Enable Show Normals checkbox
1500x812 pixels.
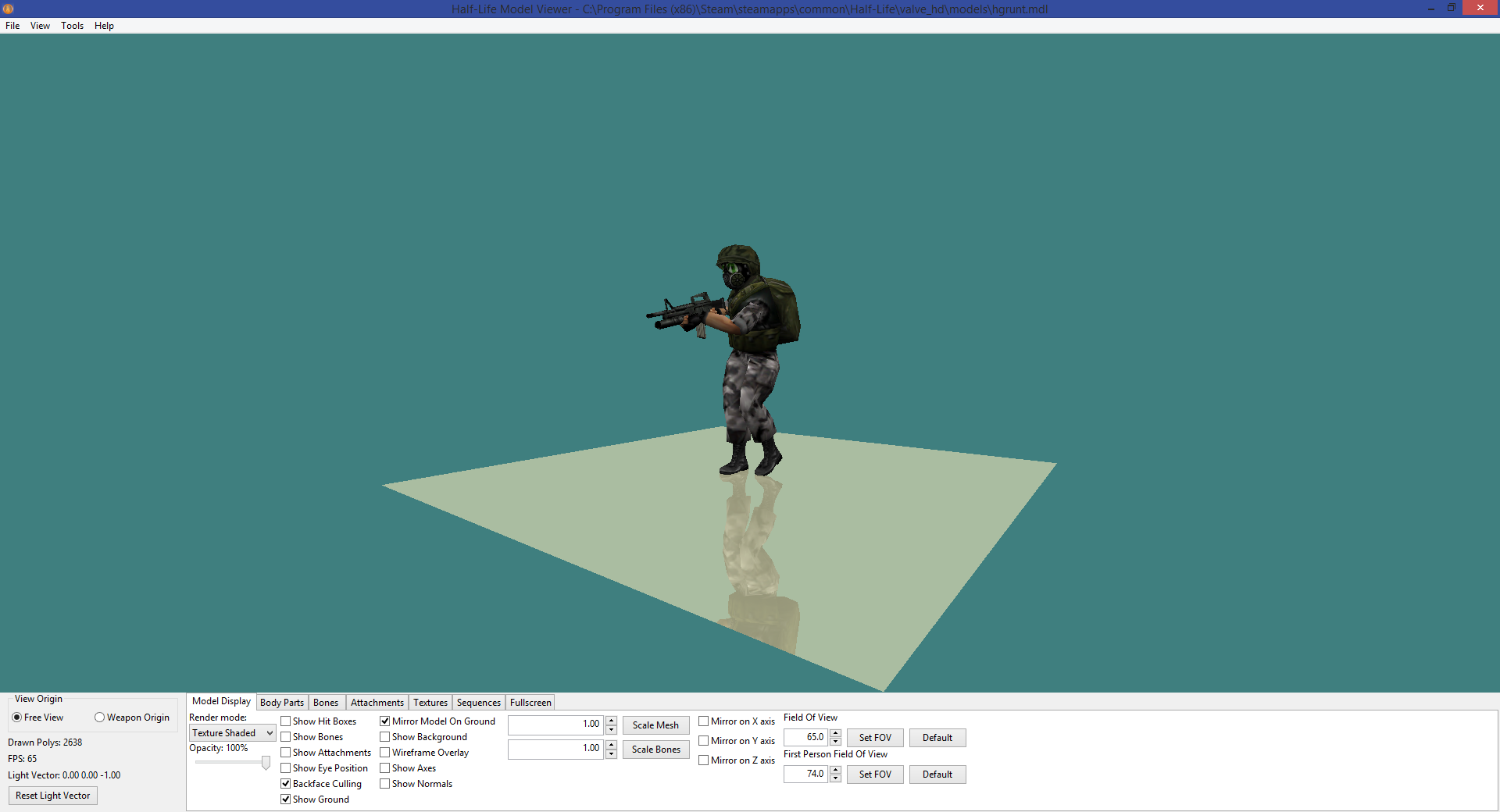[x=416, y=784]
